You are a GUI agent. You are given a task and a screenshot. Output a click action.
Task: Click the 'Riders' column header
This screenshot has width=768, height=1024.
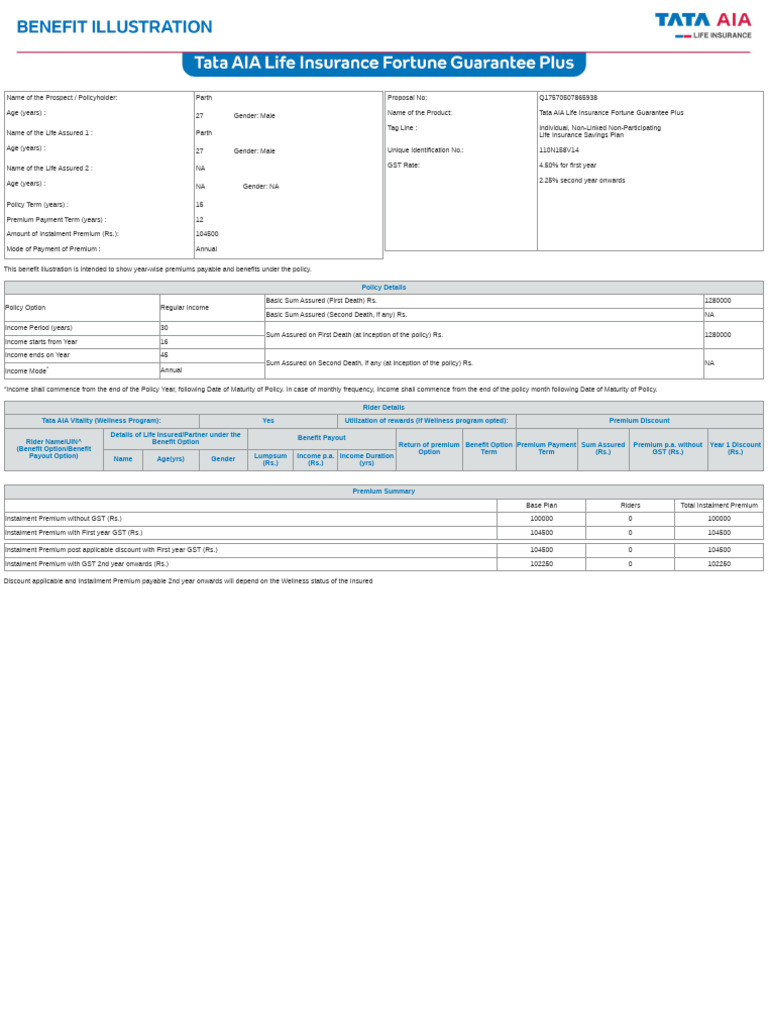coord(630,505)
